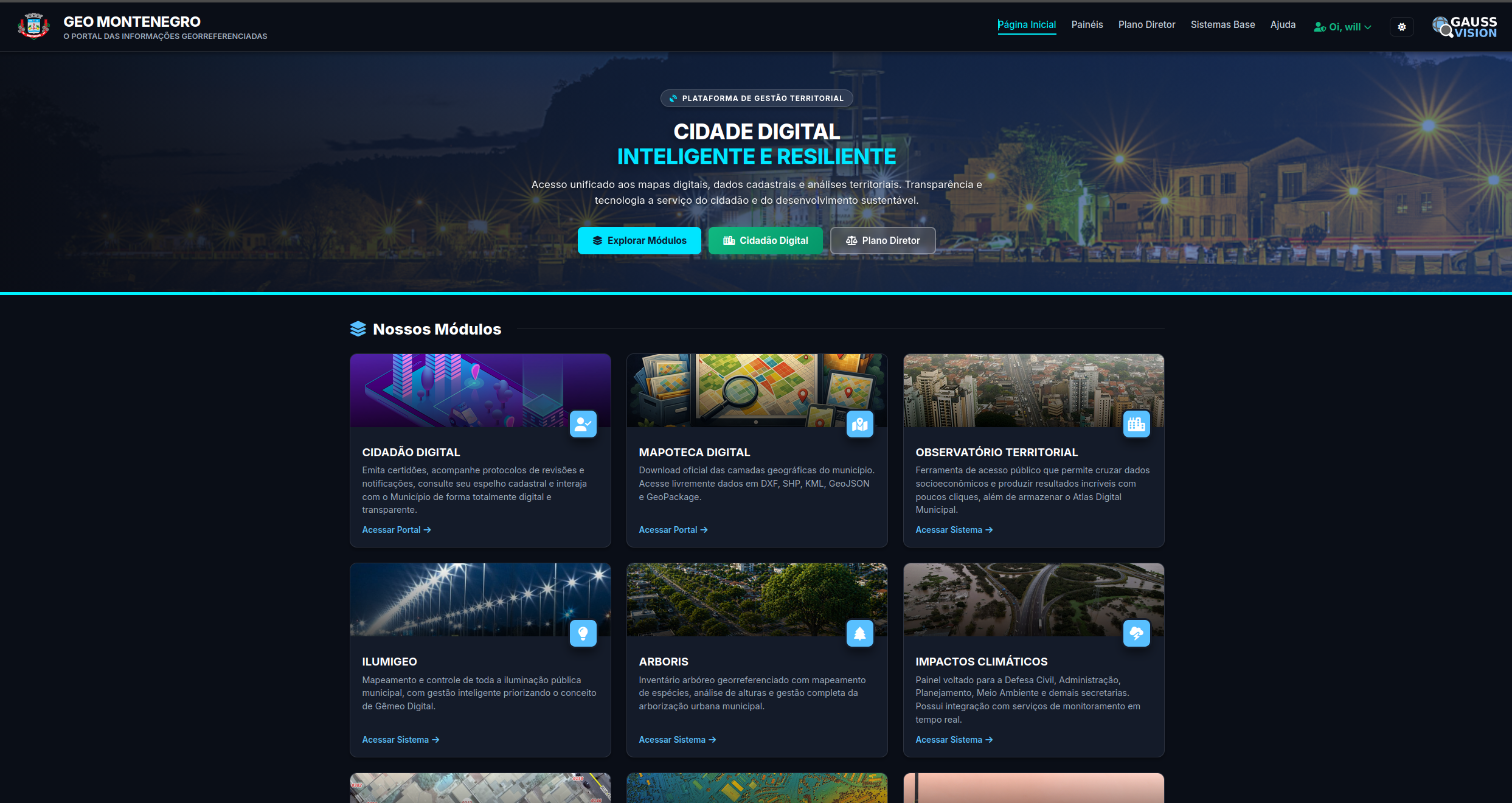Click the OBSERVATÓRIO TERRITORIAL card heading
Image resolution: width=1512 pixels, height=803 pixels.
996,452
